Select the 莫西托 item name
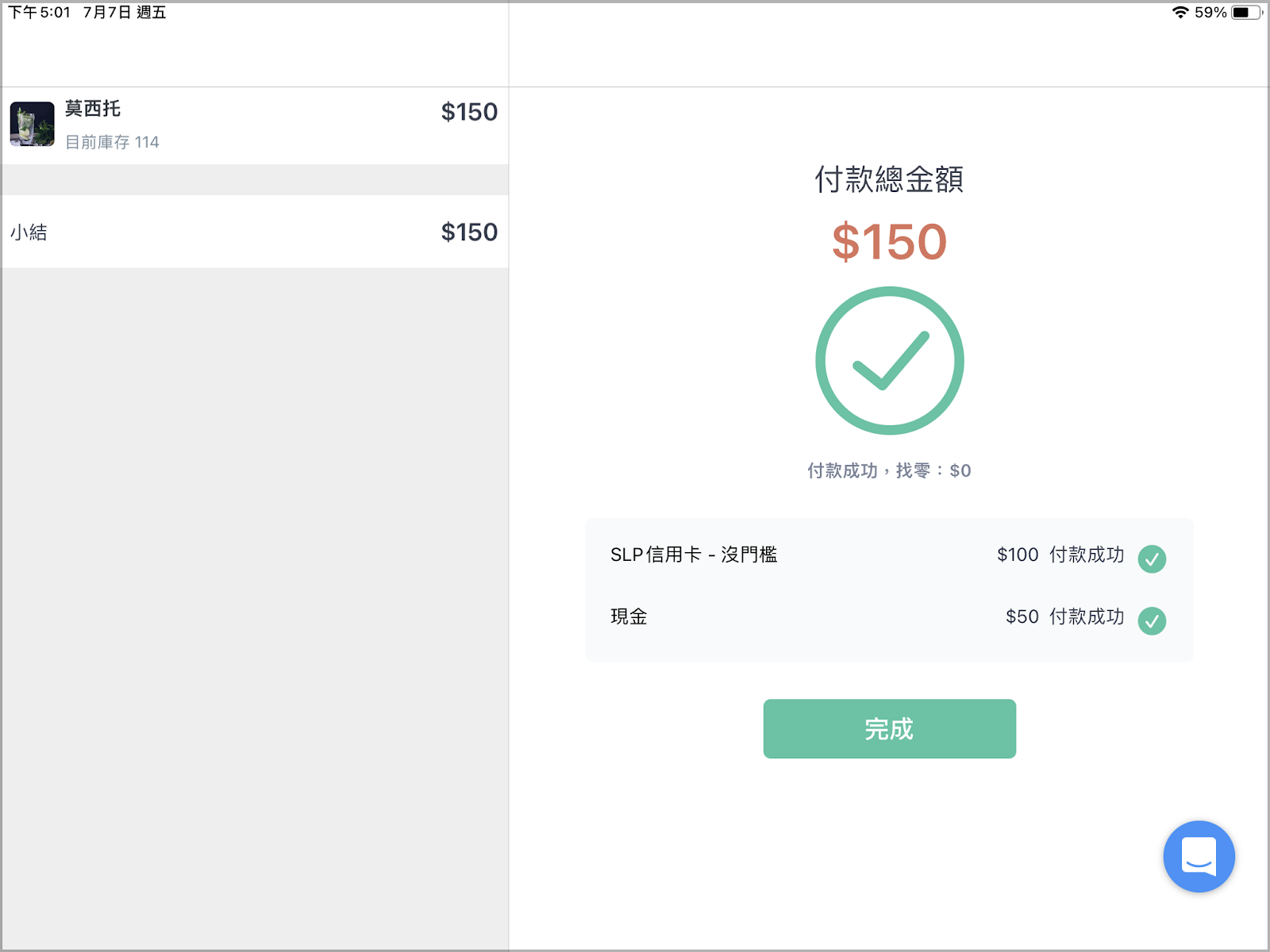 (x=93, y=109)
